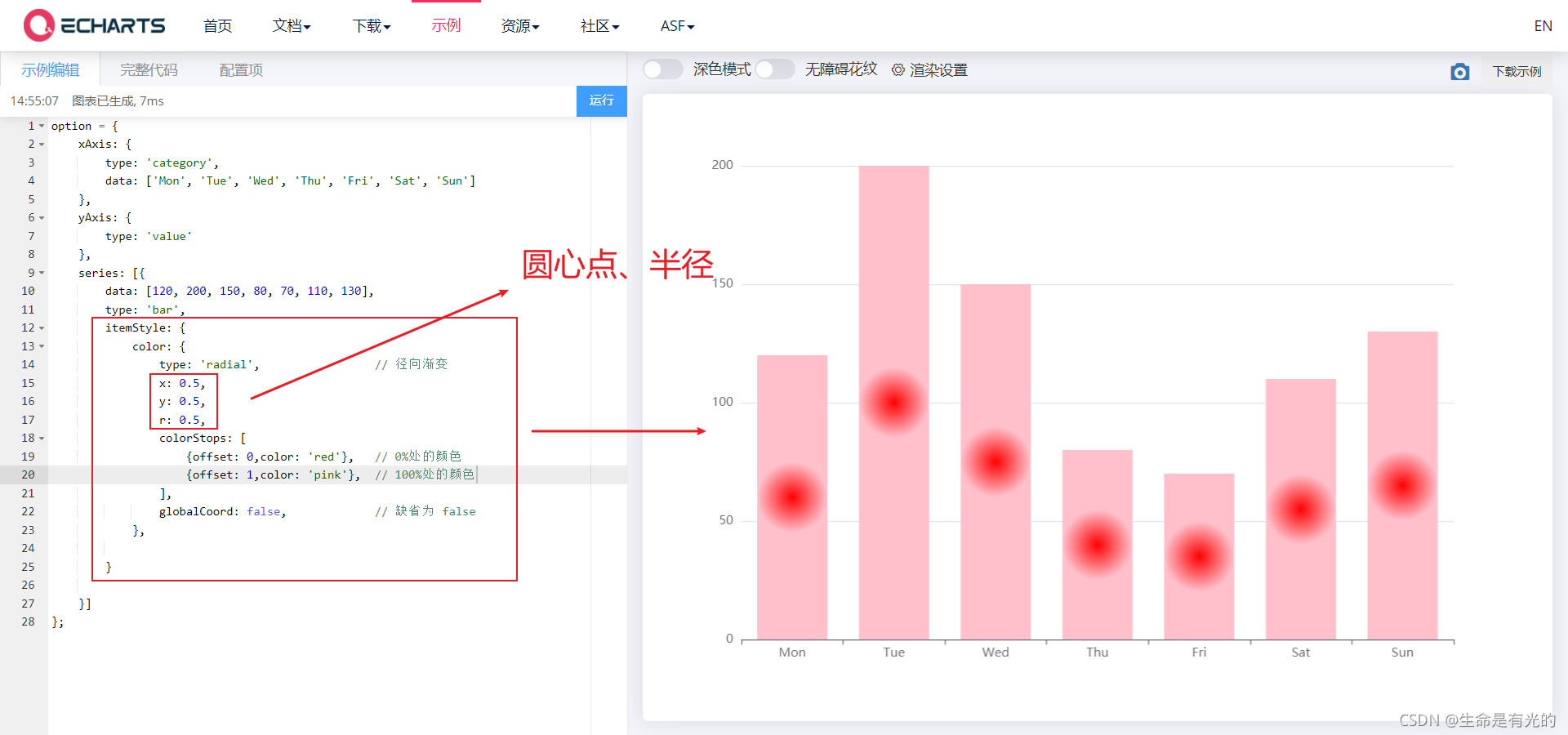This screenshot has height=735, width=1568.
Task: Click the ECharts logo
Action: 94,25
